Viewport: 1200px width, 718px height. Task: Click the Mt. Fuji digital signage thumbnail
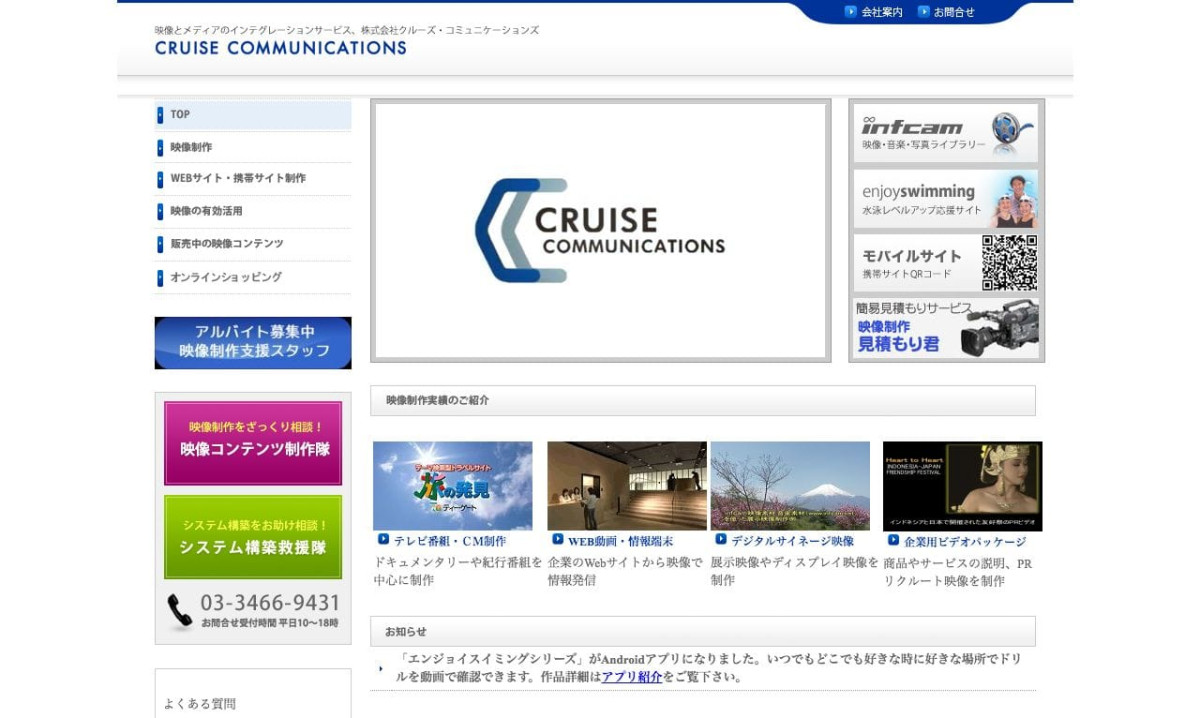coord(790,485)
